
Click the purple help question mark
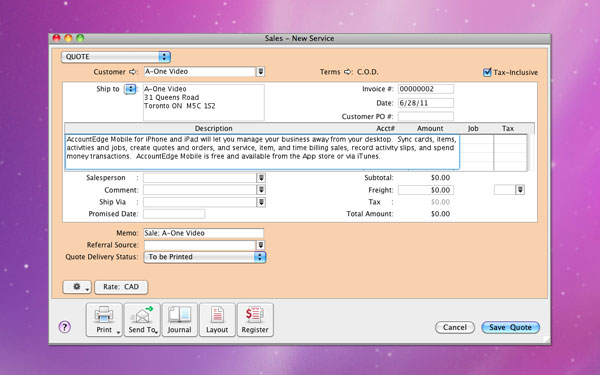pos(65,327)
